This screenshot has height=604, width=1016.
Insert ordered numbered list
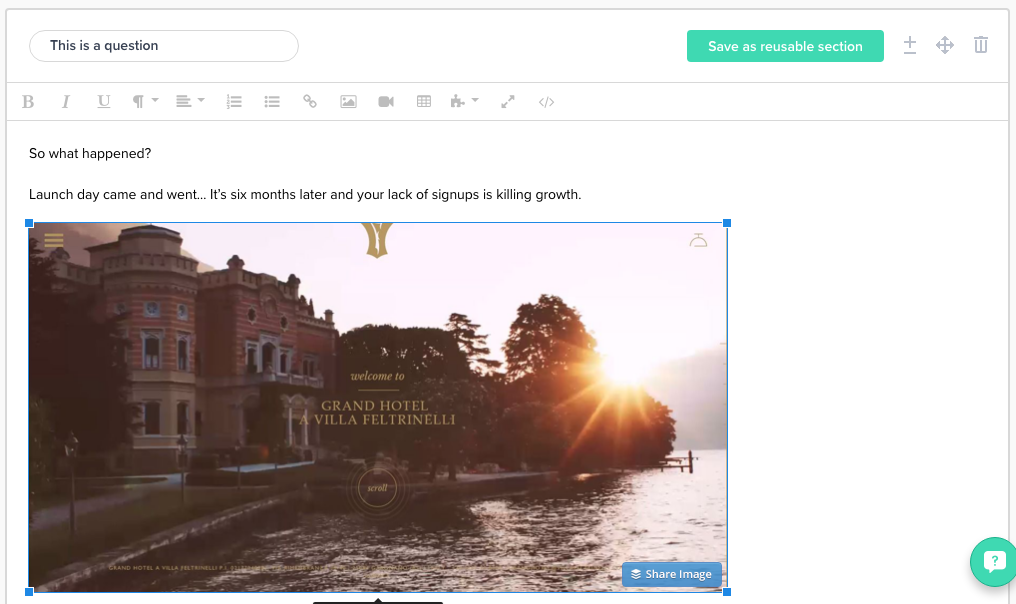(234, 102)
